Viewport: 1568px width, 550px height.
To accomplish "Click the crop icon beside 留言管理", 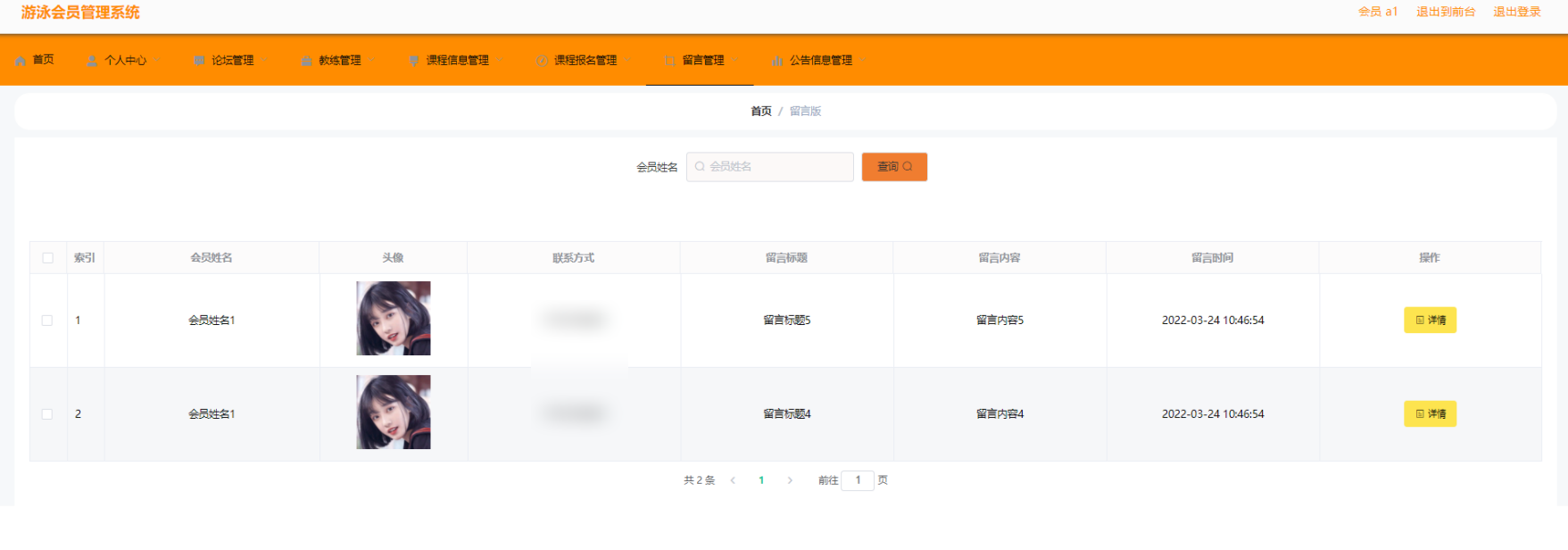I will 670,61.
